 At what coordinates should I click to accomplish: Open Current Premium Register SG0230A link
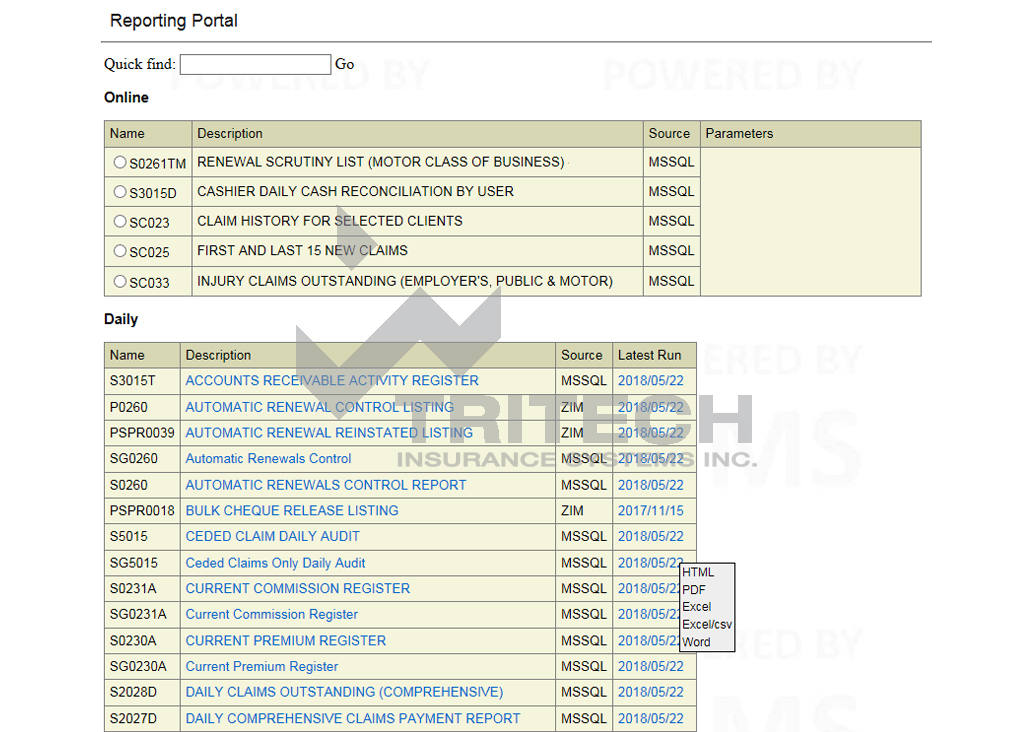coord(261,666)
